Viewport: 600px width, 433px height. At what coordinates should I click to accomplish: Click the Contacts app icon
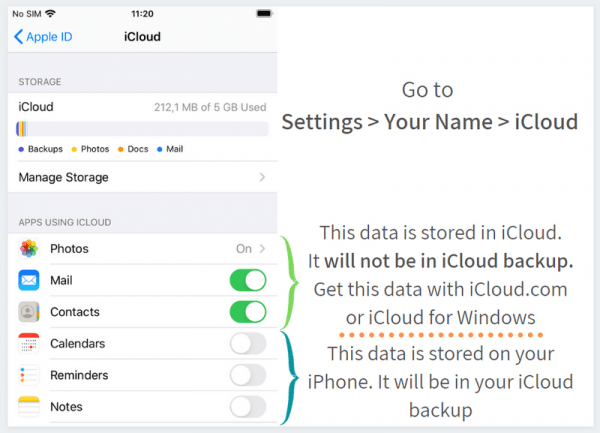(29, 312)
